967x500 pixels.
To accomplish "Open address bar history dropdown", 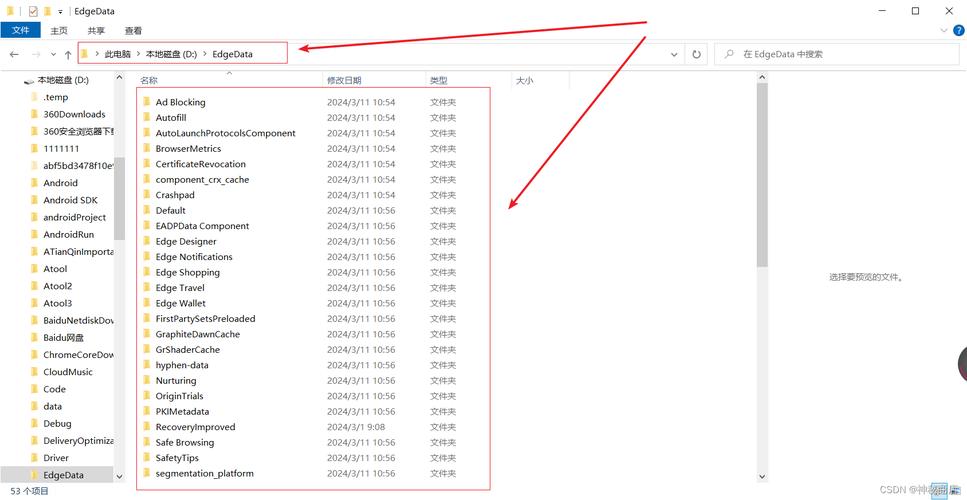I will coord(673,54).
